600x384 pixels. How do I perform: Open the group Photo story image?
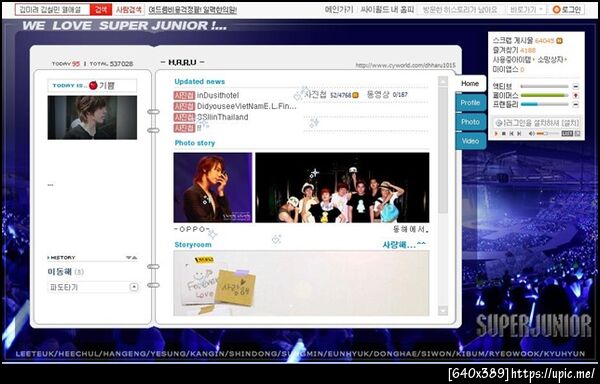click(x=342, y=187)
